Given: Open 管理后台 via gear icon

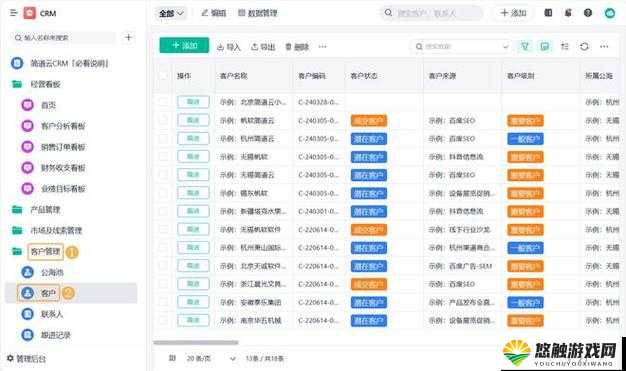Looking at the screenshot, I should [x=26, y=359].
